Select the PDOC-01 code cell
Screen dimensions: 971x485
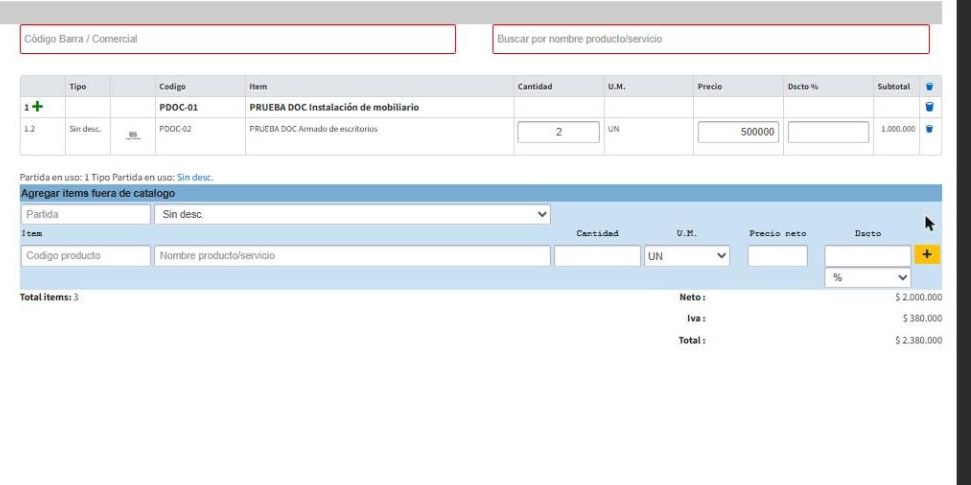coord(178,107)
